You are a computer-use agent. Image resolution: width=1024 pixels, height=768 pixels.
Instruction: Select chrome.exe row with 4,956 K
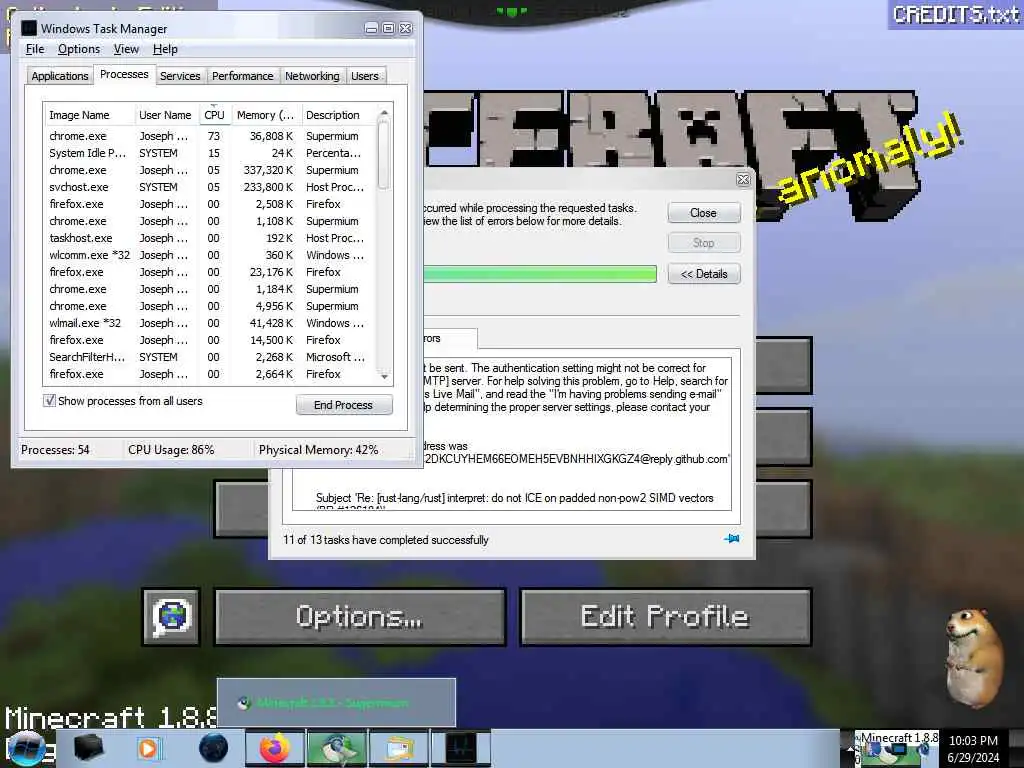[x=210, y=306]
